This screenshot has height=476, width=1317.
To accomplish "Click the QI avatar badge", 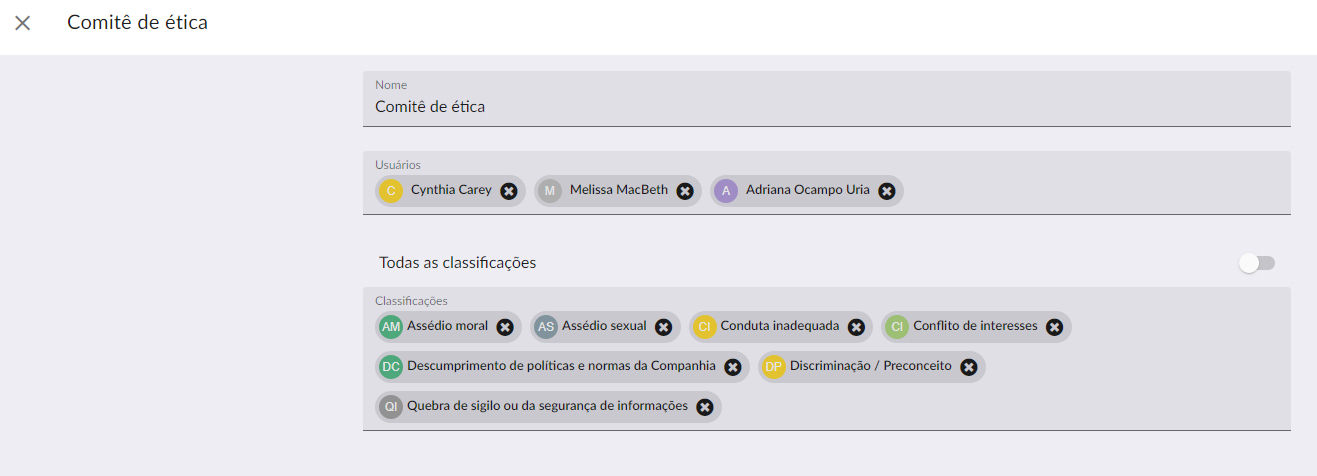I will [x=391, y=407].
